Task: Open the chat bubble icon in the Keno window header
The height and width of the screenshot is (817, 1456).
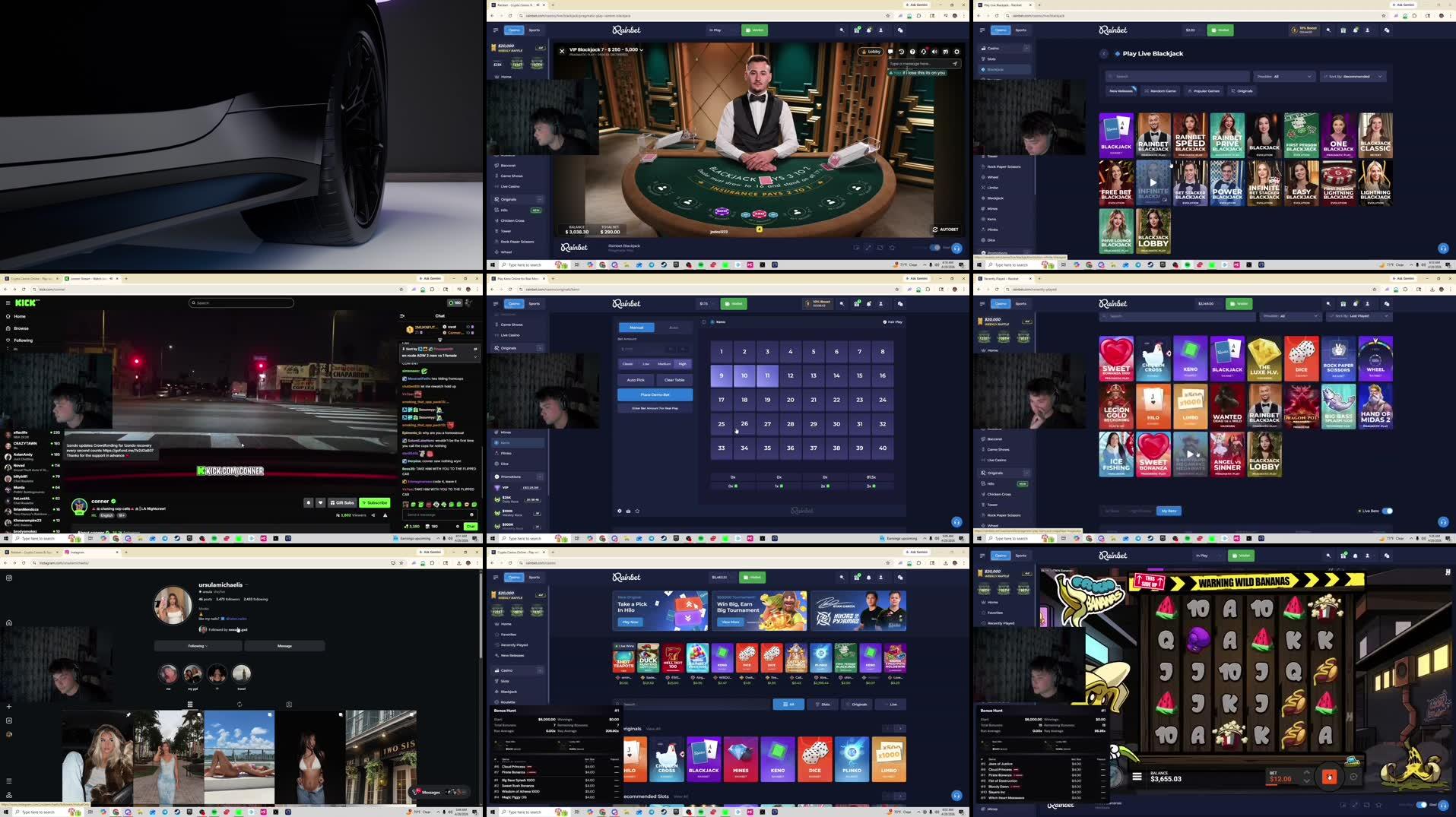Action: click(x=900, y=303)
